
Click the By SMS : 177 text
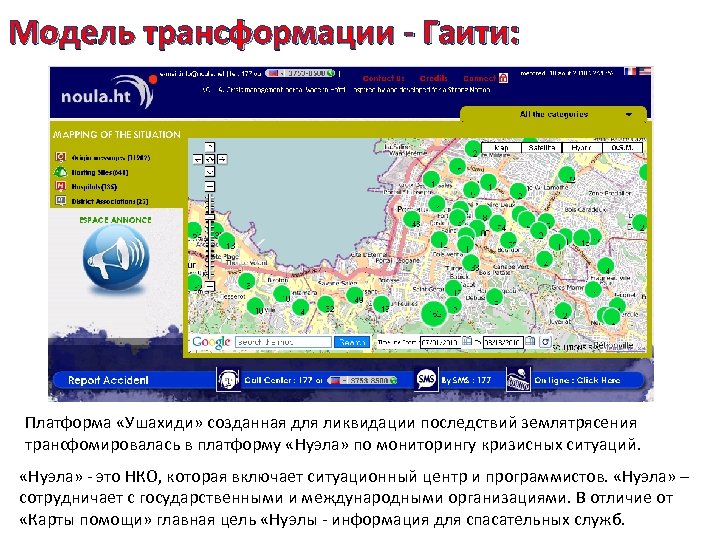click(466, 380)
